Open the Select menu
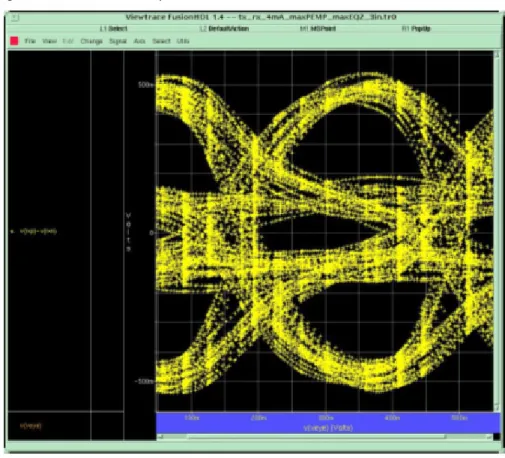This screenshot has width=505, height=458. tap(161, 41)
